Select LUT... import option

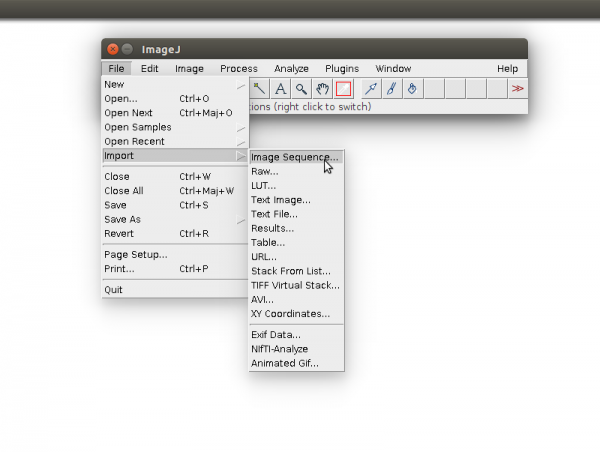point(296,186)
